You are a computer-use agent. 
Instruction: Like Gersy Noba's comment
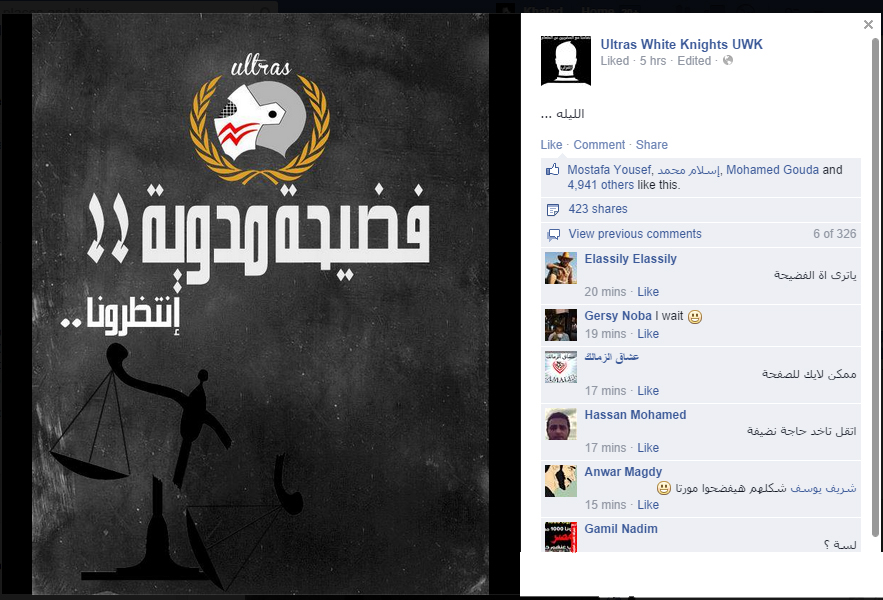pyautogui.click(x=648, y=334)
